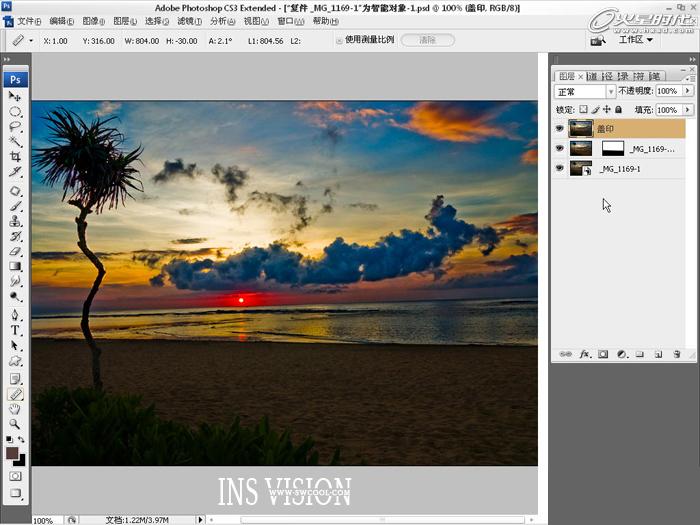
Task: Open the 编辑 menu
Action: pyautogui.click(x=62, y=21)
